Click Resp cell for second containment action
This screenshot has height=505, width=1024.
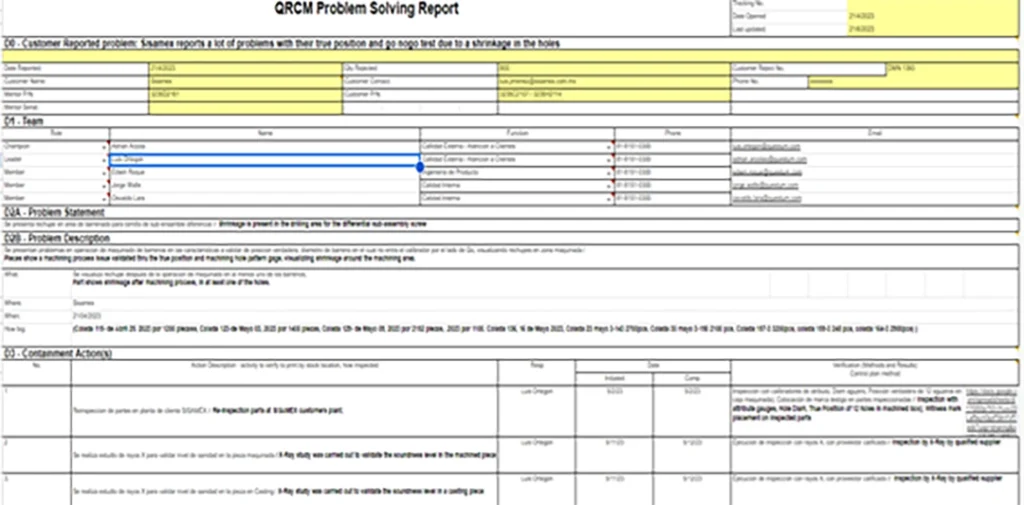pyautogui.click(x=536, y=439)
